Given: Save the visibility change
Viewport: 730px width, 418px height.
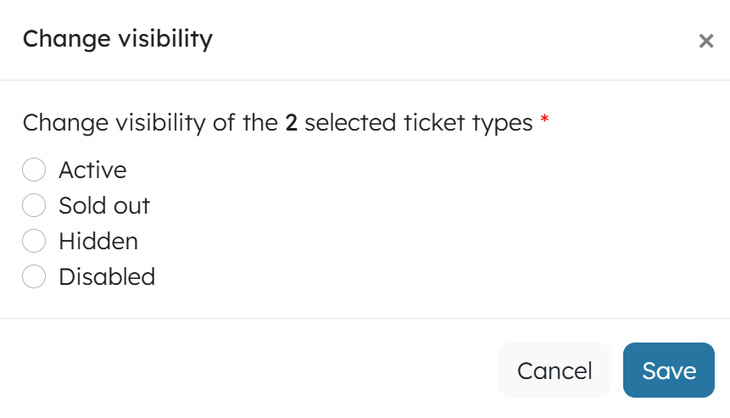Looking at the screenshot, I should (668, 371).
